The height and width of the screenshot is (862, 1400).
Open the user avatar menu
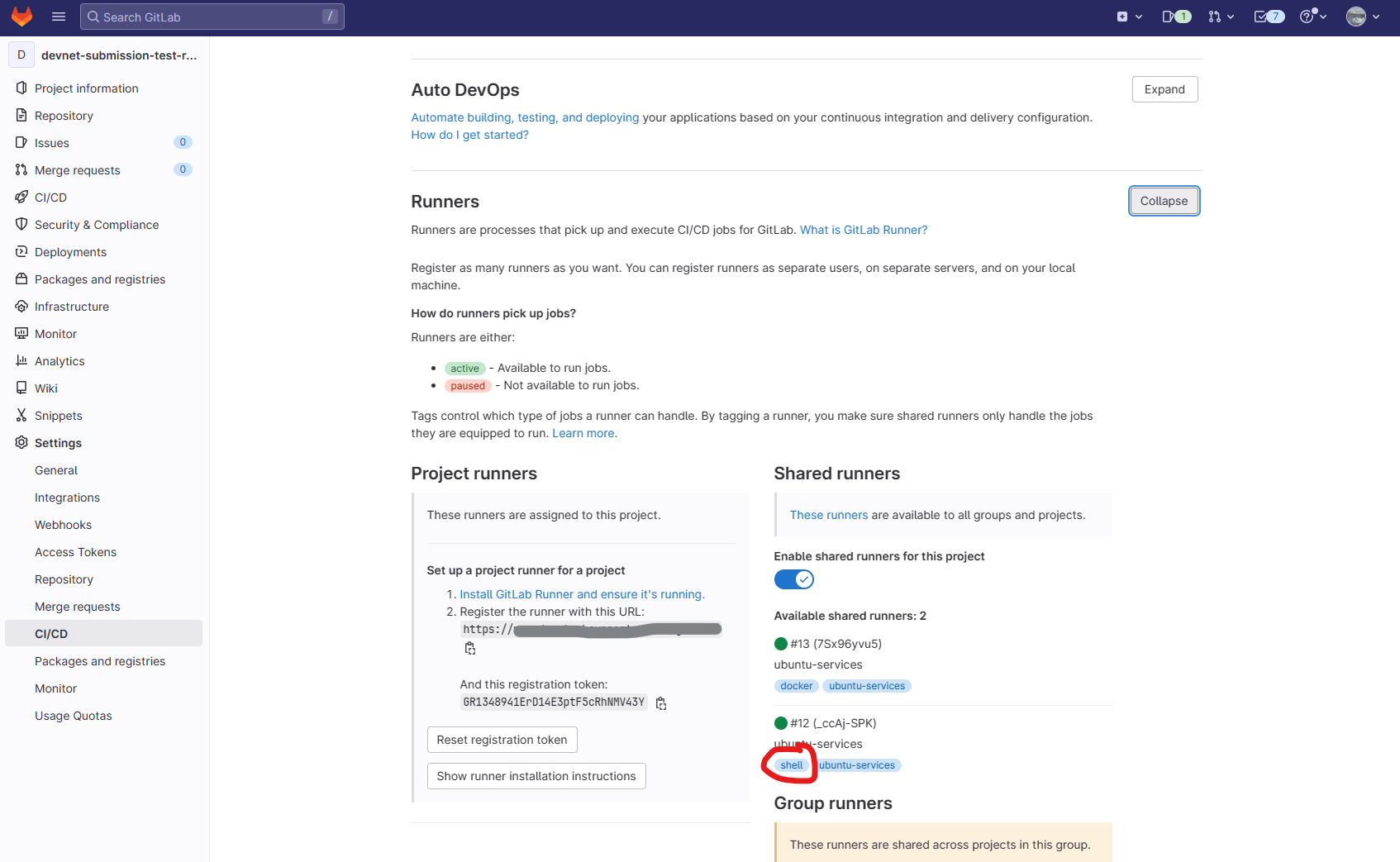pyautogui.click(x=1363, y=17)
